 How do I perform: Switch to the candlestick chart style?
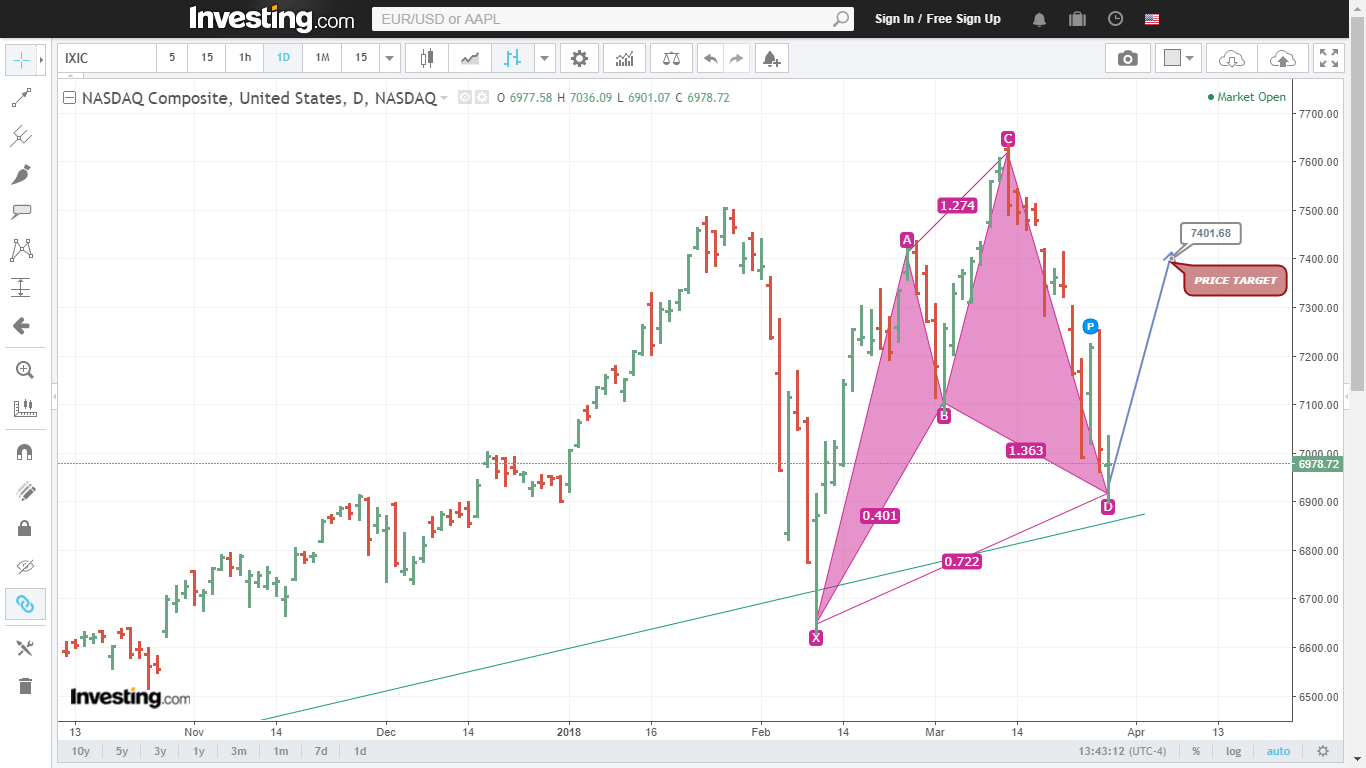pos(427,58)
